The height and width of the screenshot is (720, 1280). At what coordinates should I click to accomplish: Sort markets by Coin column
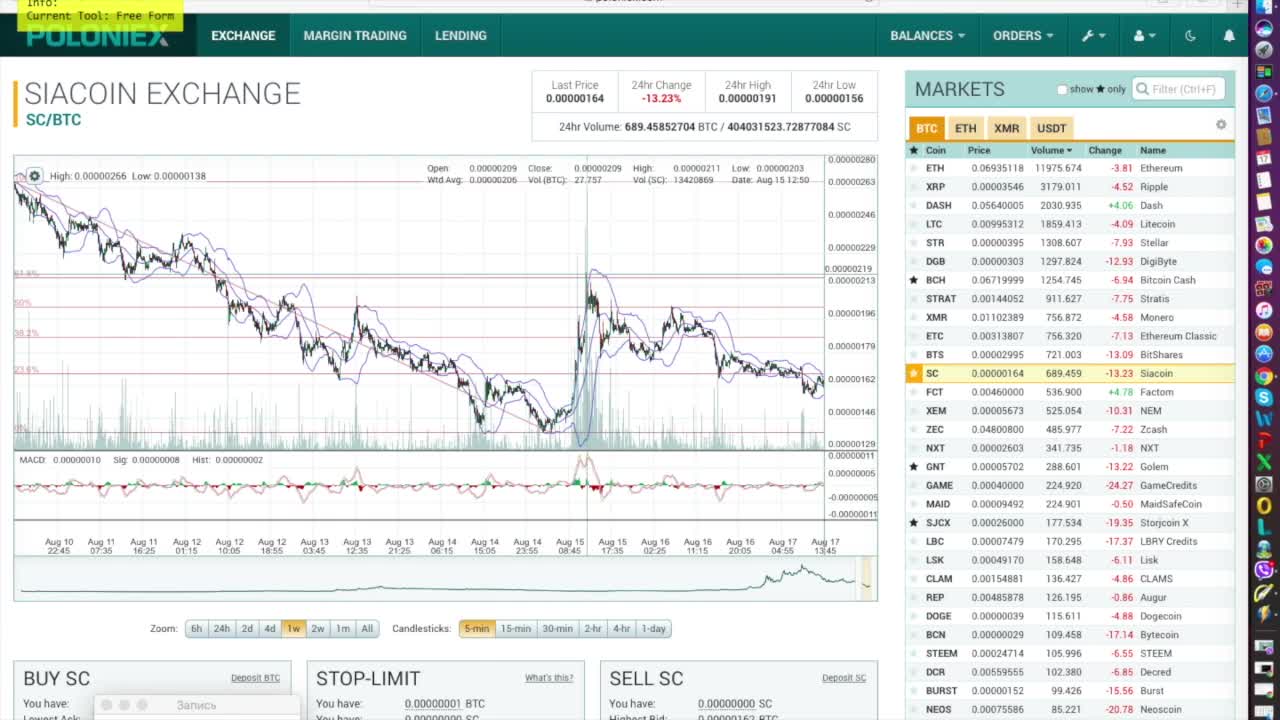pos(936,150)
